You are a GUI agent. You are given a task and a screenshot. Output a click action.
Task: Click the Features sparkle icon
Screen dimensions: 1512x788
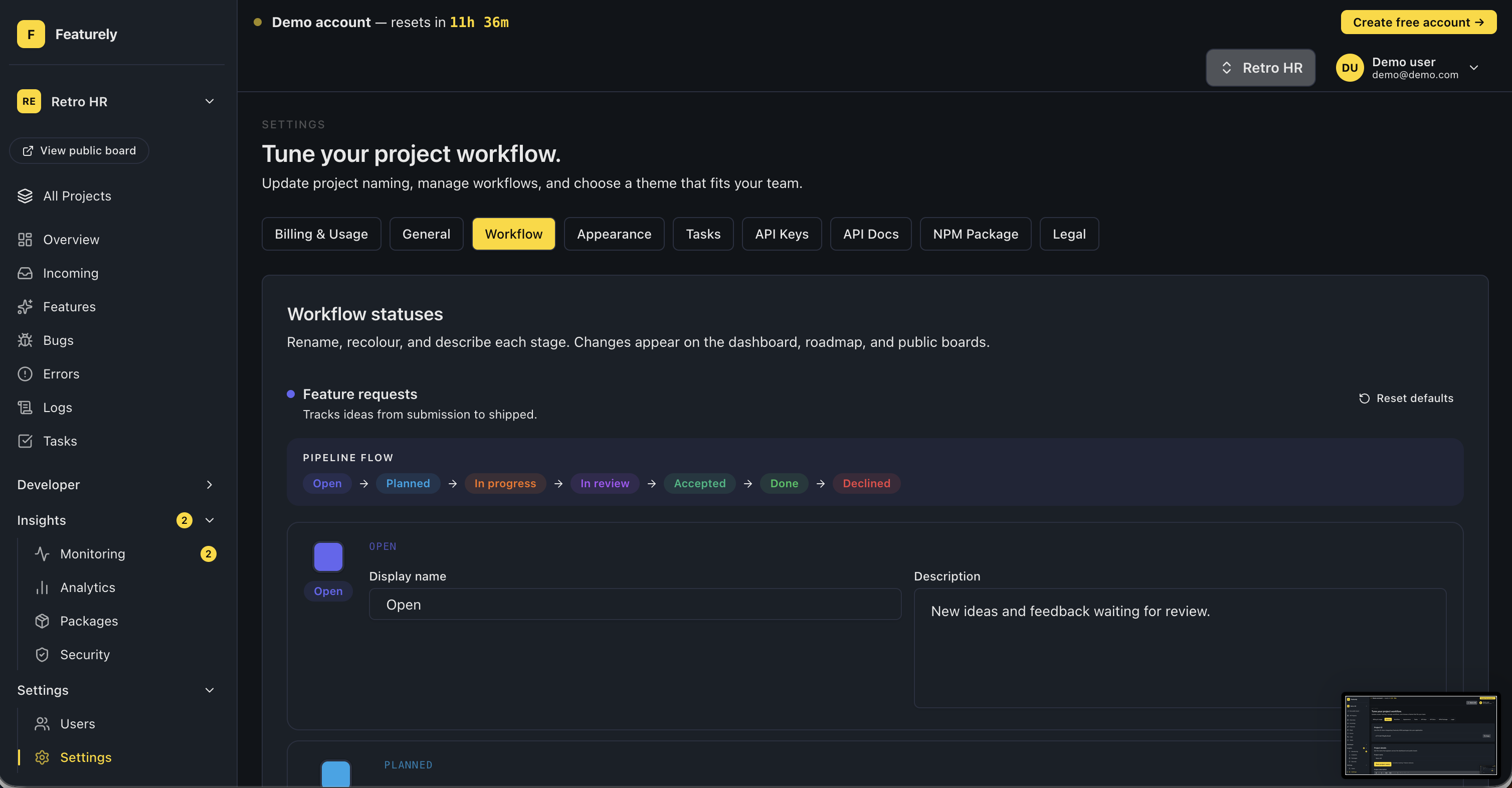tap(25, 307)
